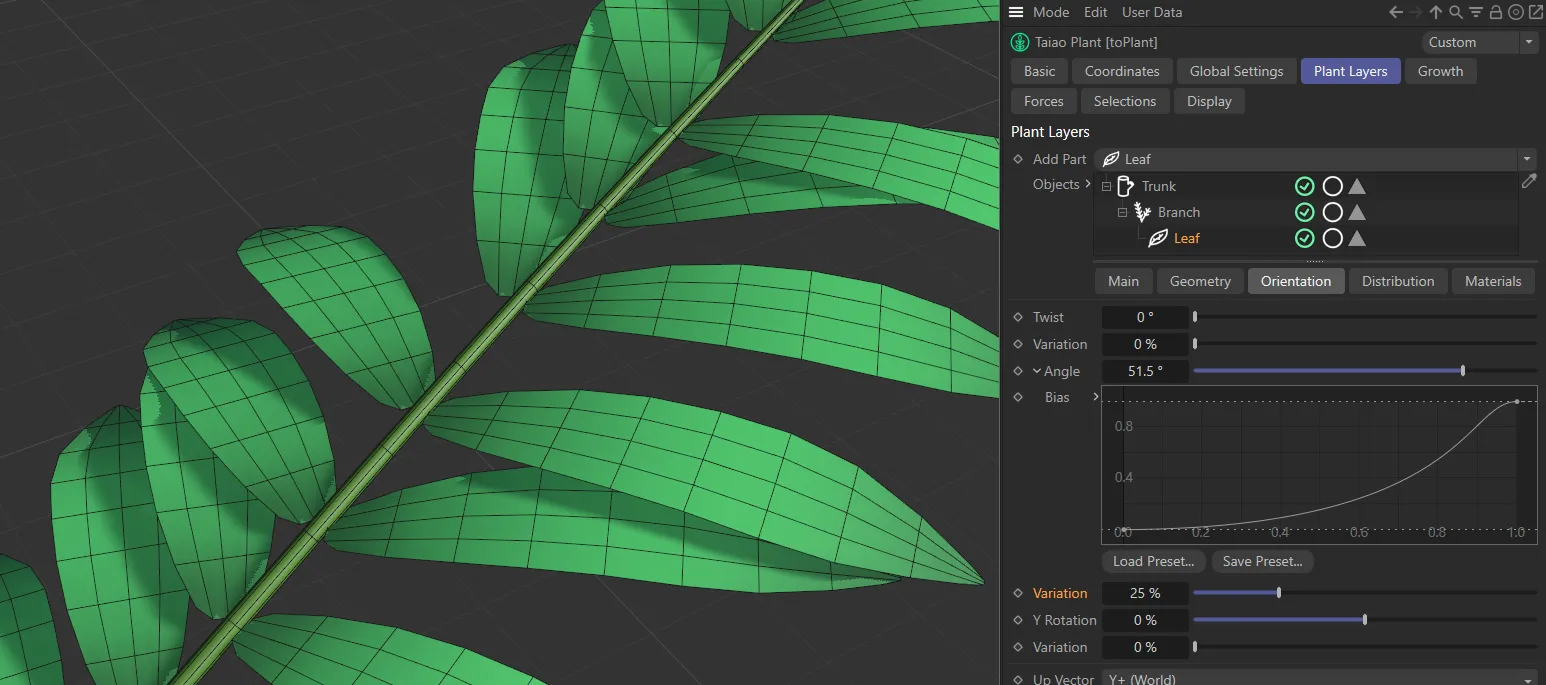Toggle the circle indicator on the Branch layer
The width and height of the screenshot is (1546, 685).
pyautogui.click(x=1332, y=212)
